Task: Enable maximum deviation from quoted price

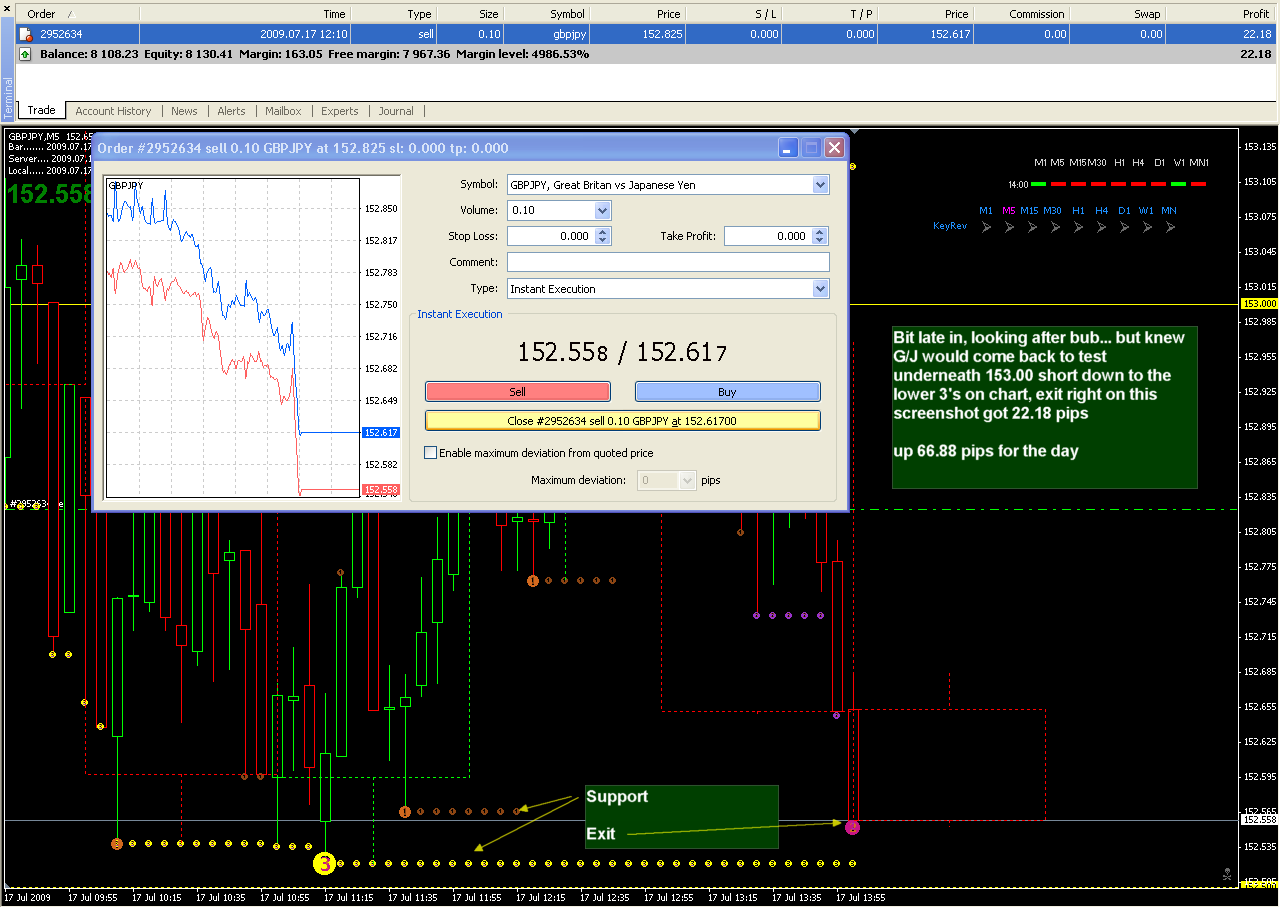Action: point(431,453)
